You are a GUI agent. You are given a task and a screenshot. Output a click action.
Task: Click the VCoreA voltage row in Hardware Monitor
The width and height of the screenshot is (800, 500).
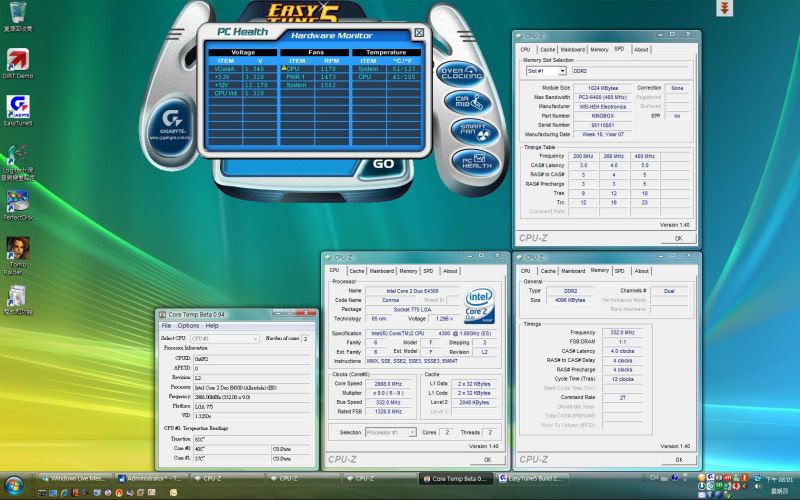pyautogui.click(x=242, y=68)
